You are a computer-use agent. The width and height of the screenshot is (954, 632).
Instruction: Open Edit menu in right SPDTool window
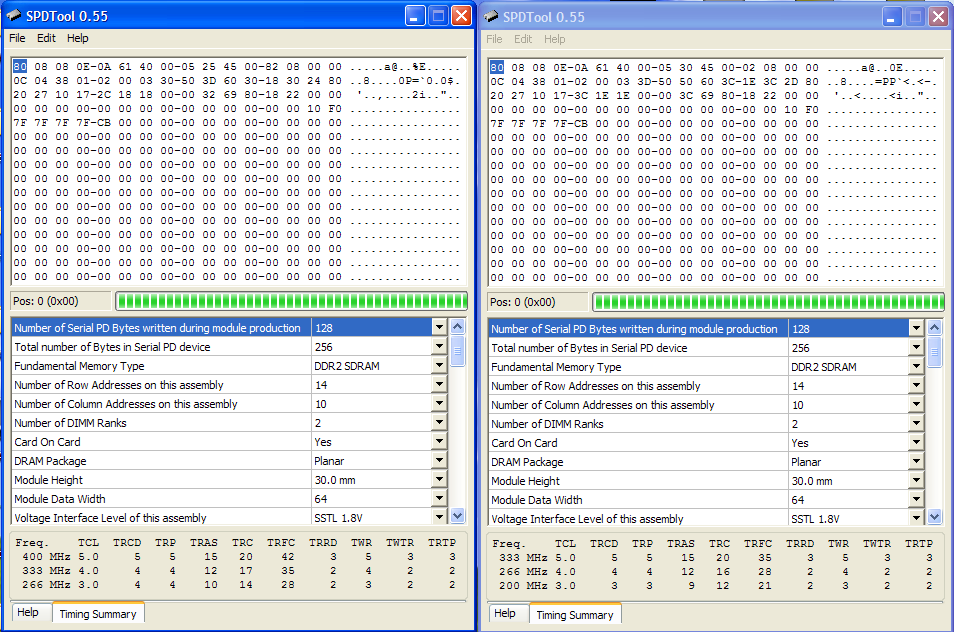pos(523,39)
